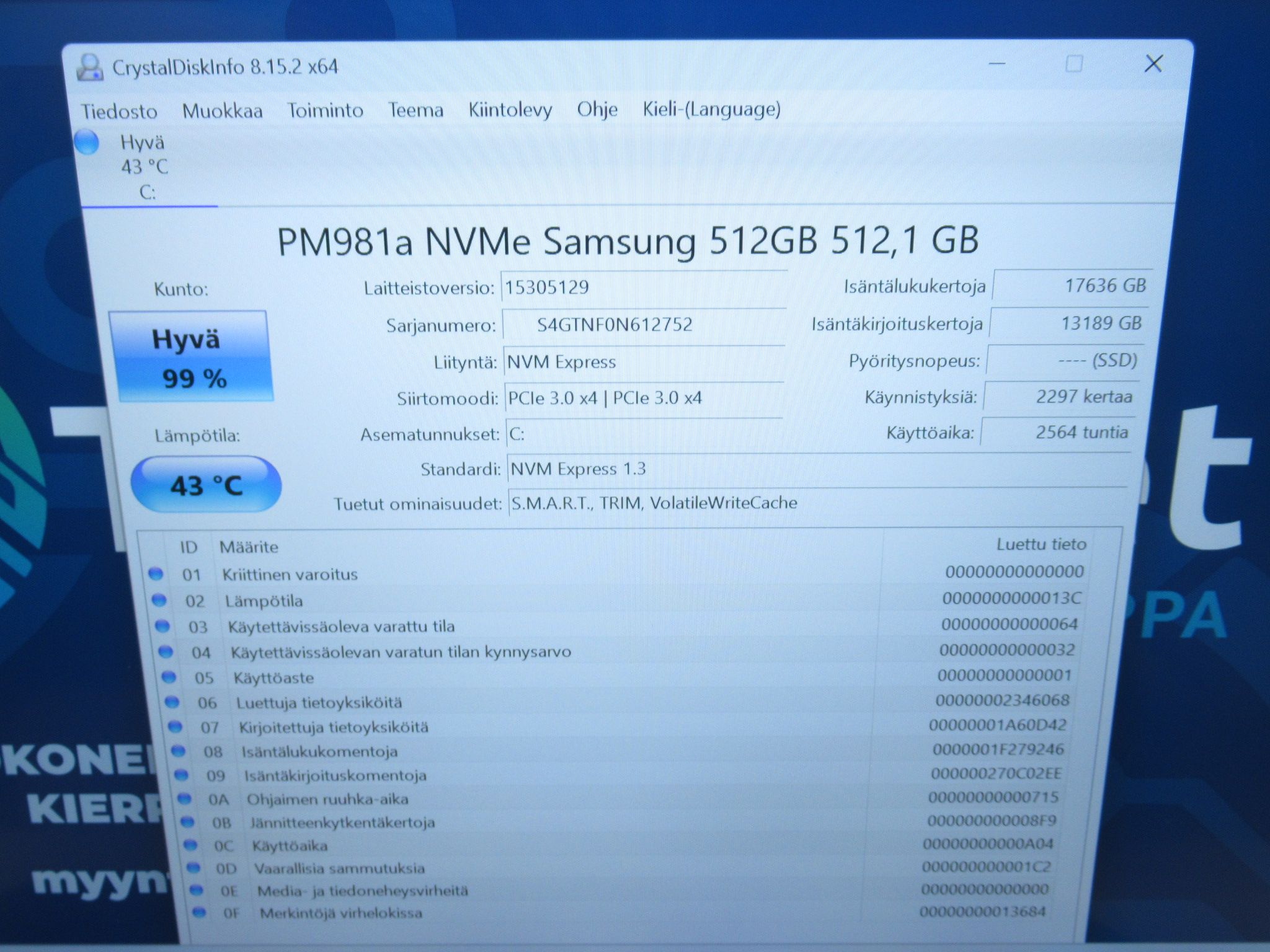Click the Hyvä 99 % health status button
The width and height of the screenshot is (1270, 952).
[x=191, y=357]
